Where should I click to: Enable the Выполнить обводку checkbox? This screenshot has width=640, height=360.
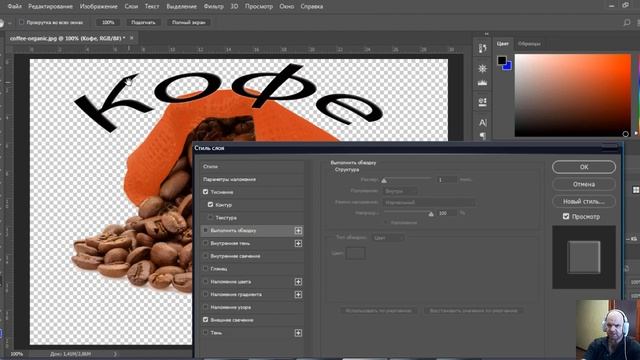(206, 231)
